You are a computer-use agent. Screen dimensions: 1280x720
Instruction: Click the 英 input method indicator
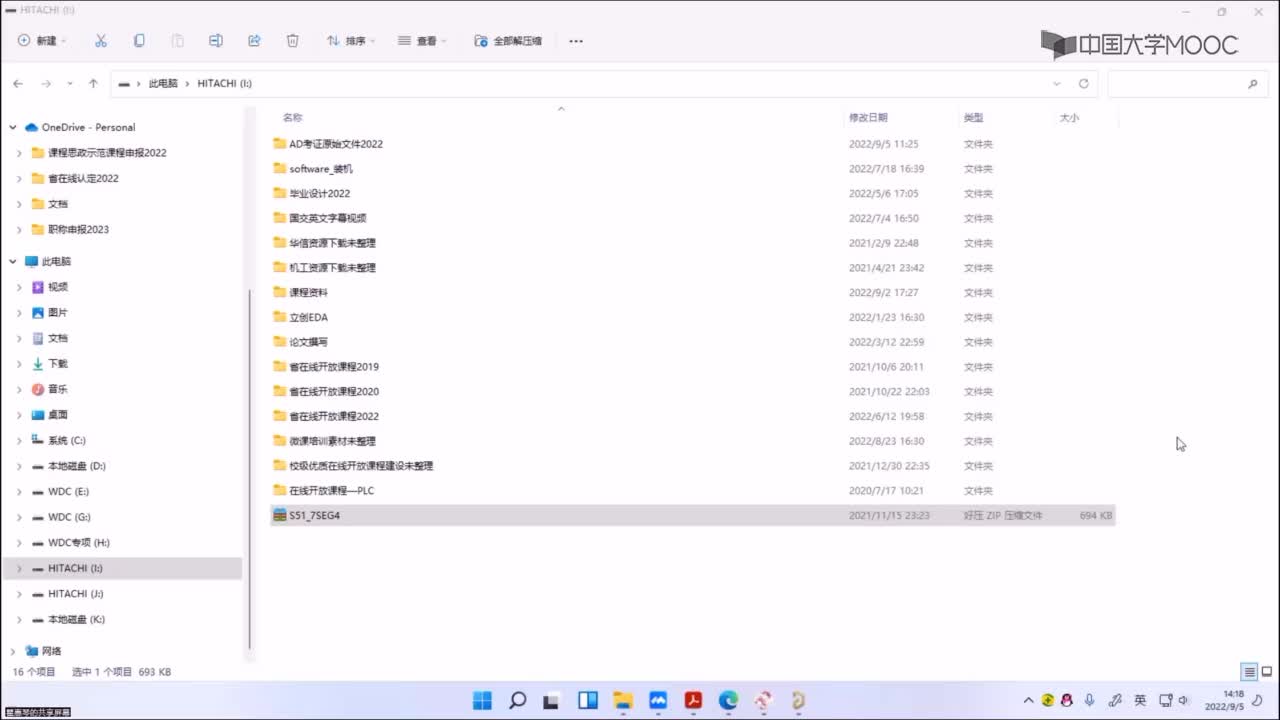point(1140,701)
